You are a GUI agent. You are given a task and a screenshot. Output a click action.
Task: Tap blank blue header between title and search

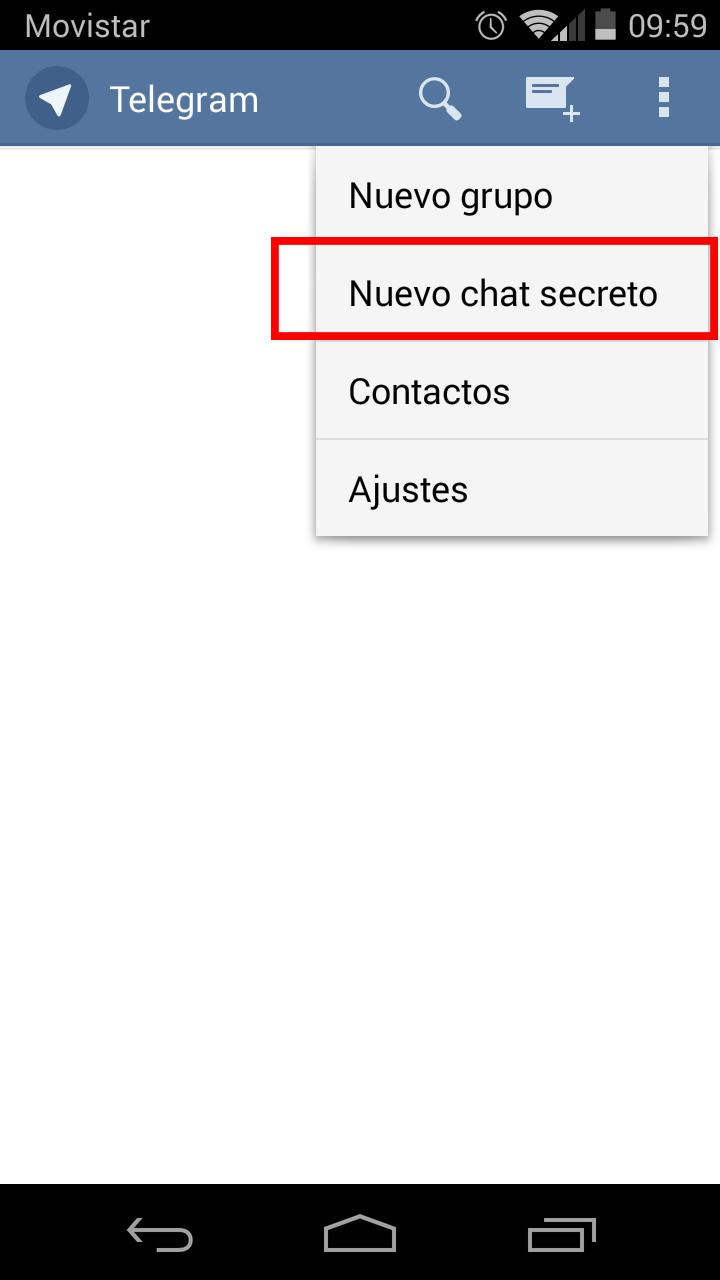click(338, 98)
